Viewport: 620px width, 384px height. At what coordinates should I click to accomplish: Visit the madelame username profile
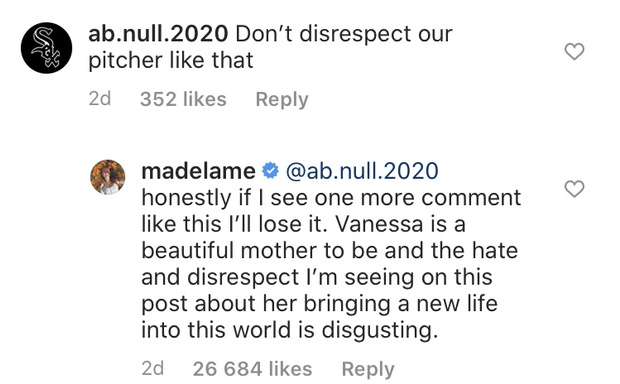coord(198,171)
